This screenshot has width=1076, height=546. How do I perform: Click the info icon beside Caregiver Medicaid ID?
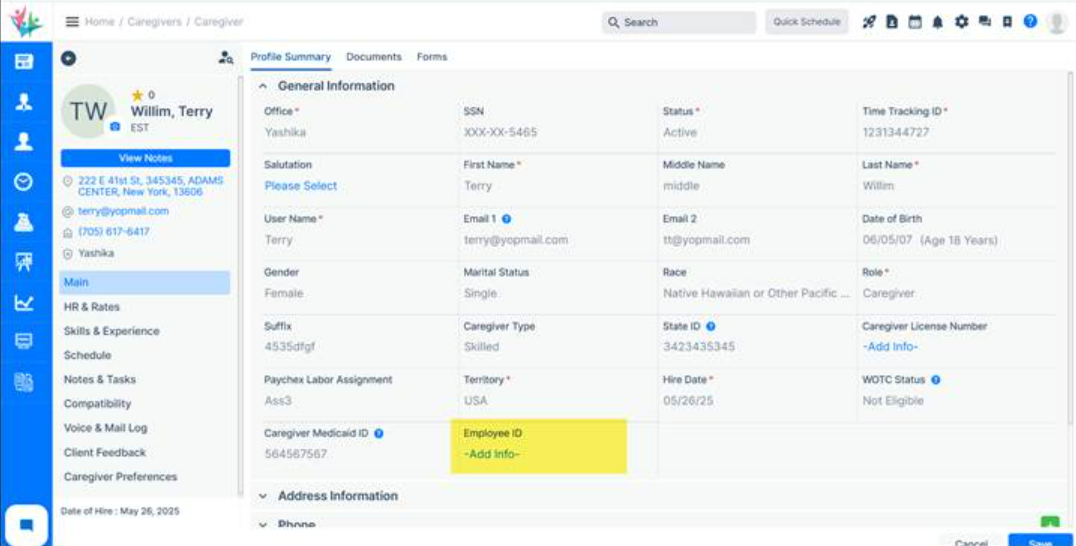(379, 434)
